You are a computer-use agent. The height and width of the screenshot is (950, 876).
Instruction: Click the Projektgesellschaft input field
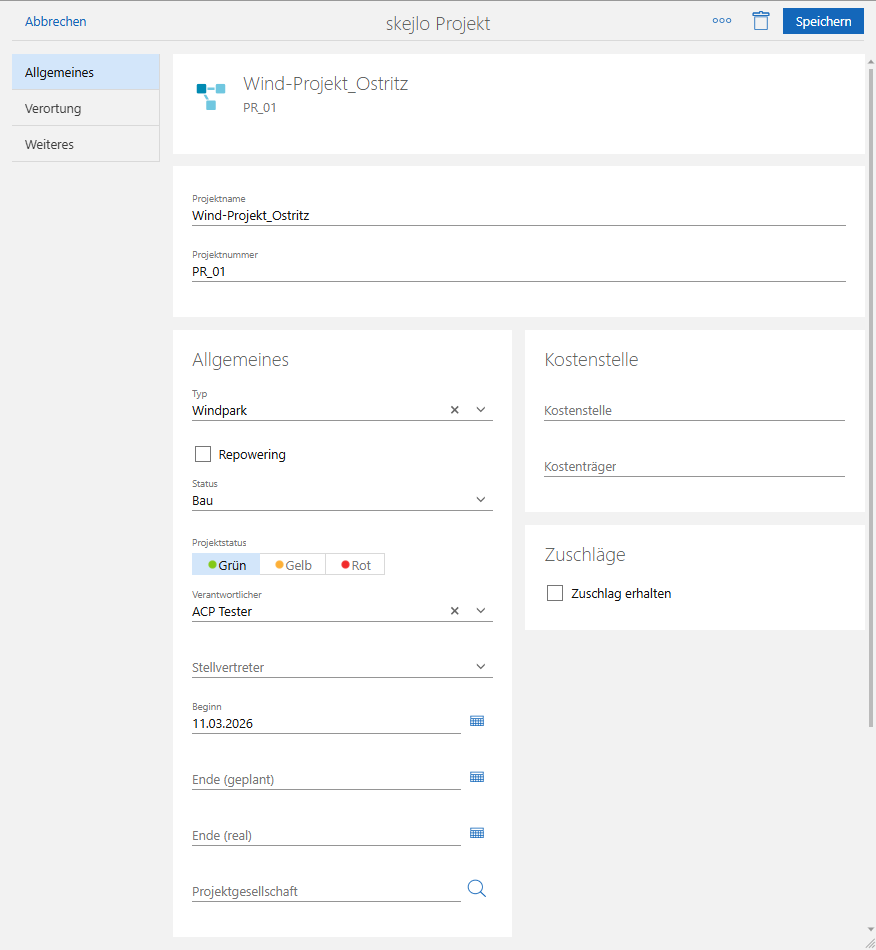coord(327,891)
